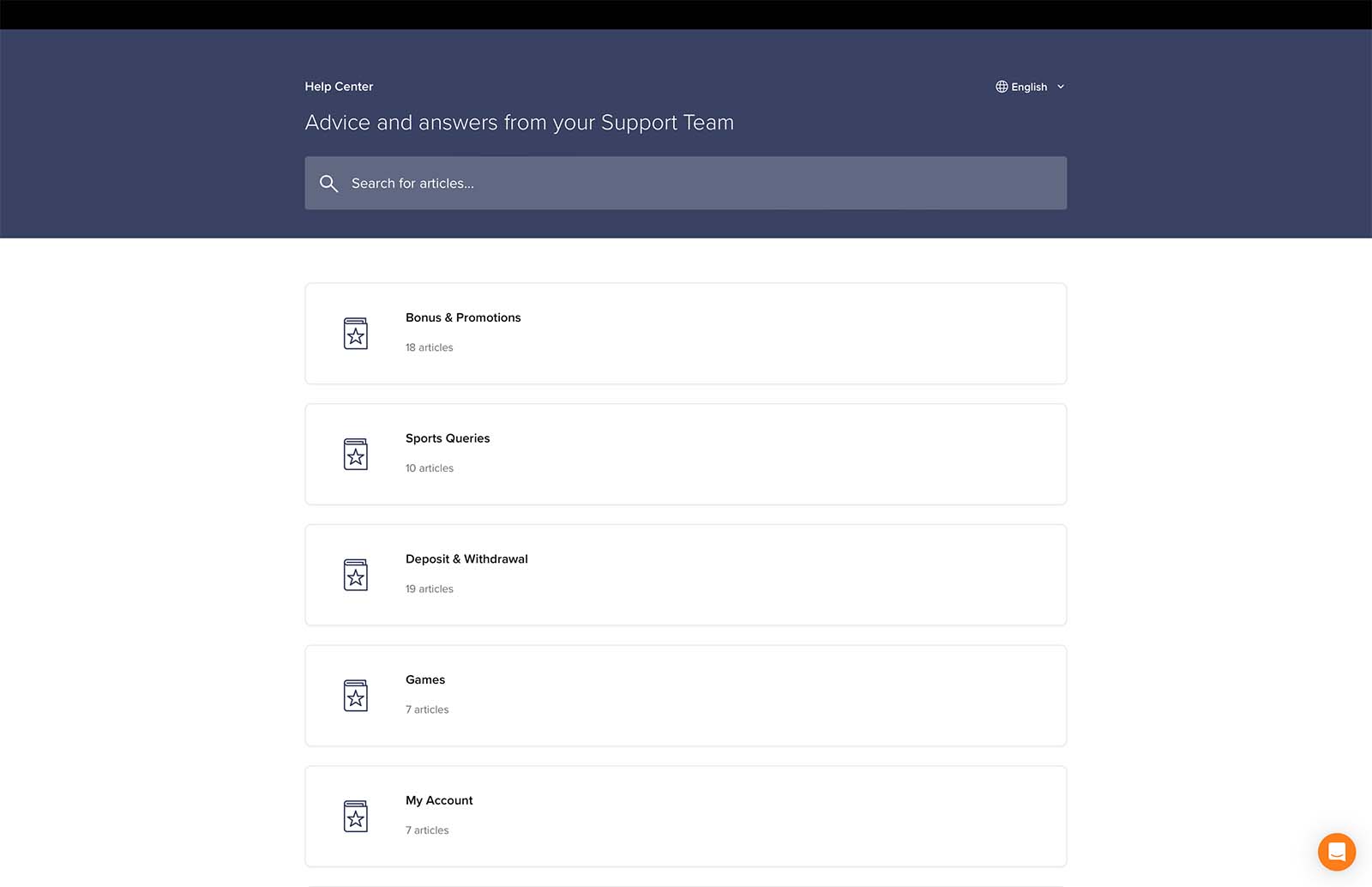
Task: Click the Help Center header link
Action: tap(339, 87)
